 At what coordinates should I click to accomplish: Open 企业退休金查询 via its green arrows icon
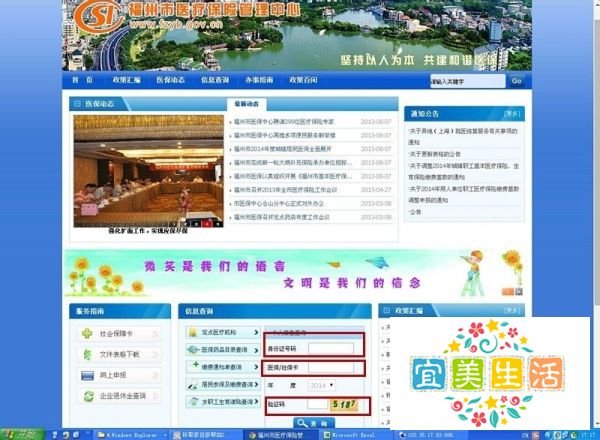point(88,396)
